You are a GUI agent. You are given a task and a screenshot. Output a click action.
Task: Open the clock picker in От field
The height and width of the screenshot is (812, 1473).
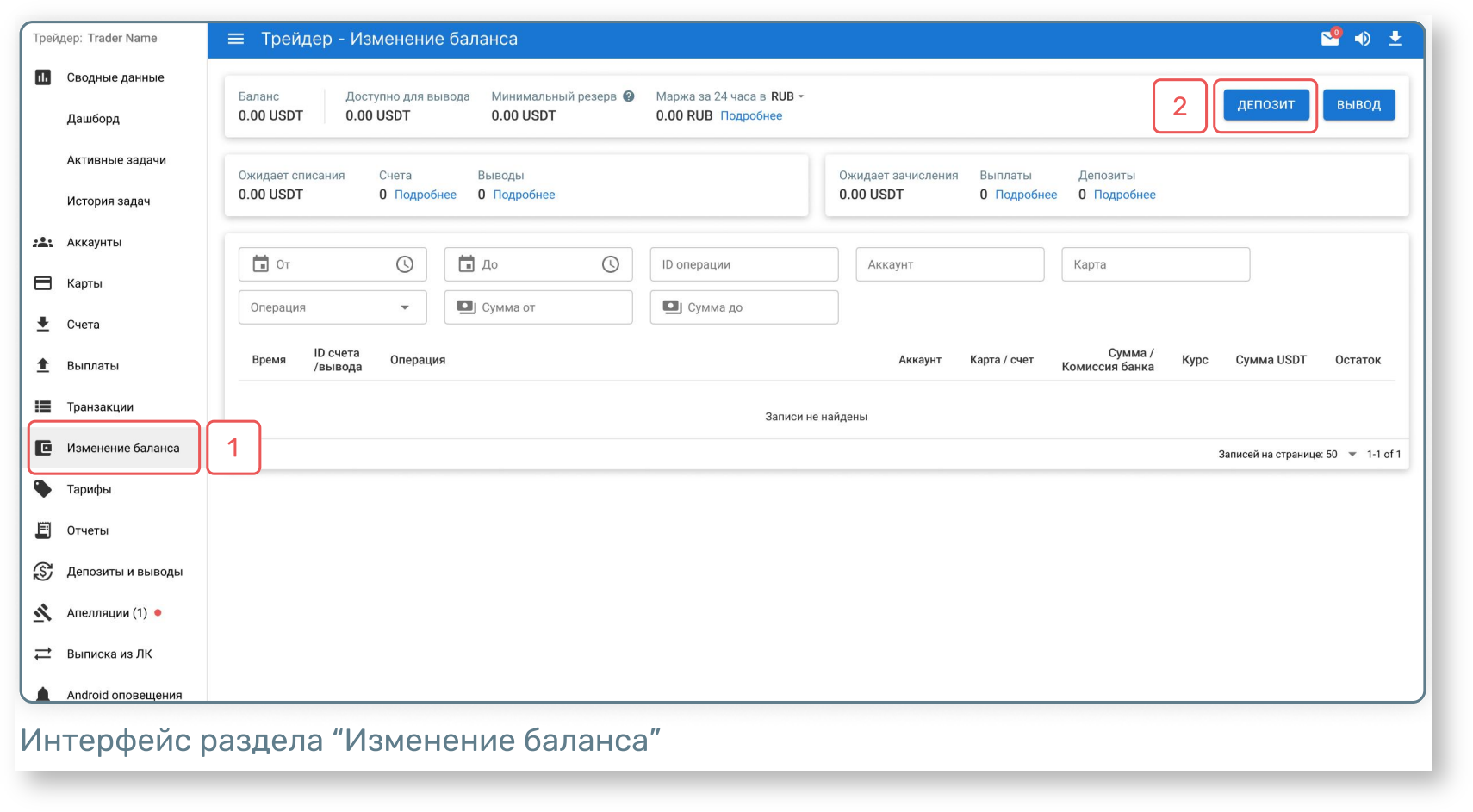pos(405,264)
